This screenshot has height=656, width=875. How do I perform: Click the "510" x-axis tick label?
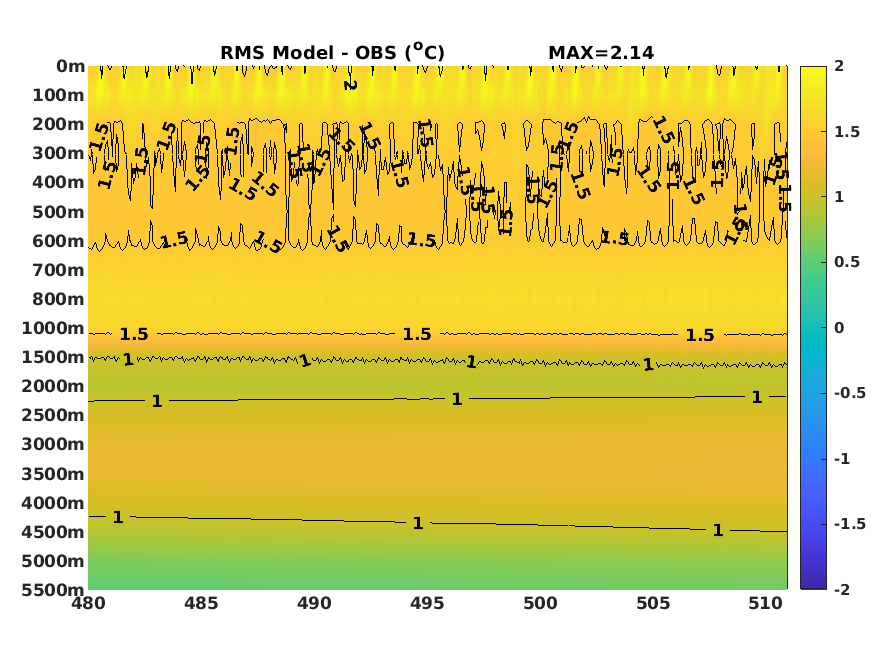pos(766,603)
